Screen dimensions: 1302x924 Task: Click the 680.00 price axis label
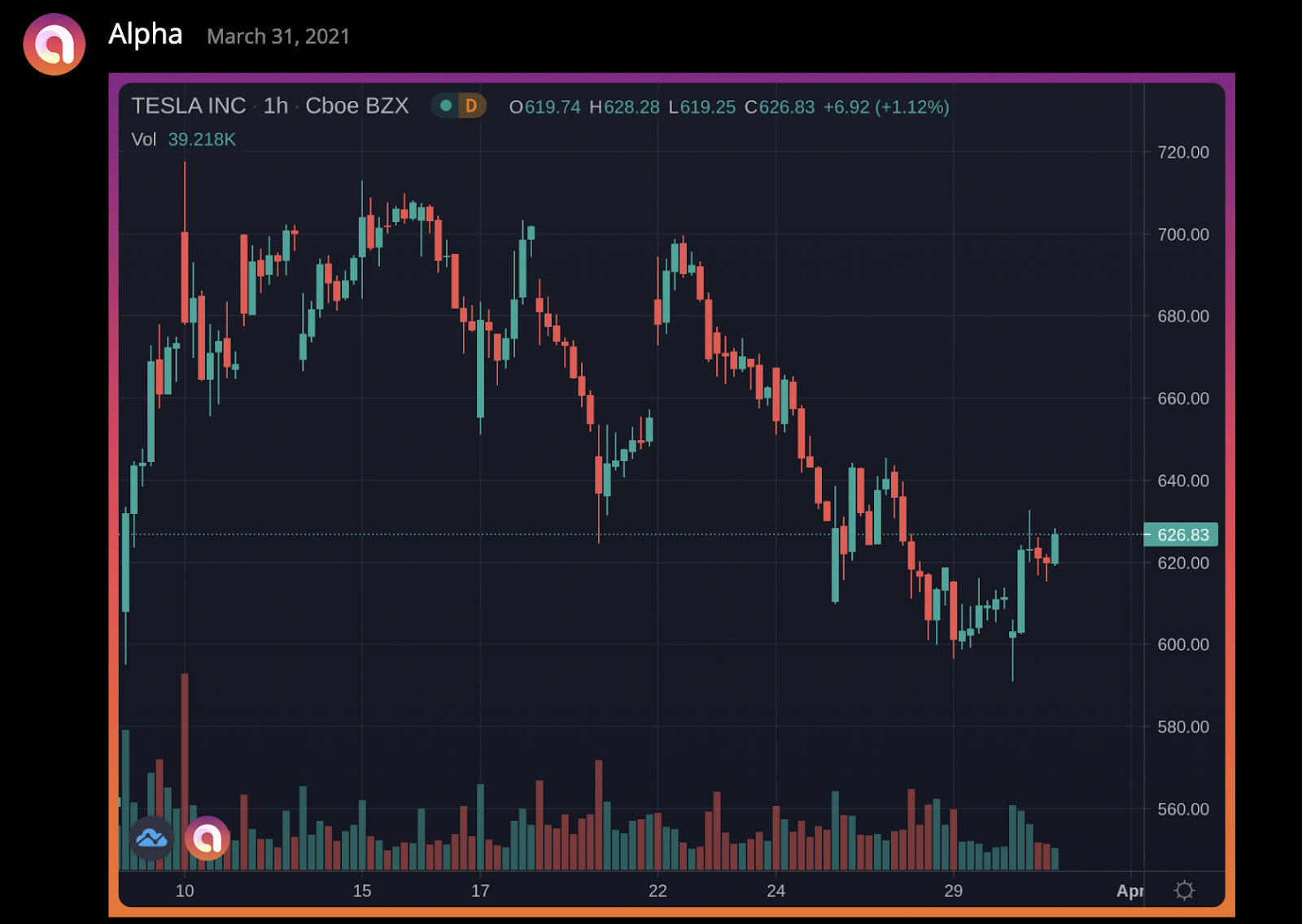(x=1183, y=316)
